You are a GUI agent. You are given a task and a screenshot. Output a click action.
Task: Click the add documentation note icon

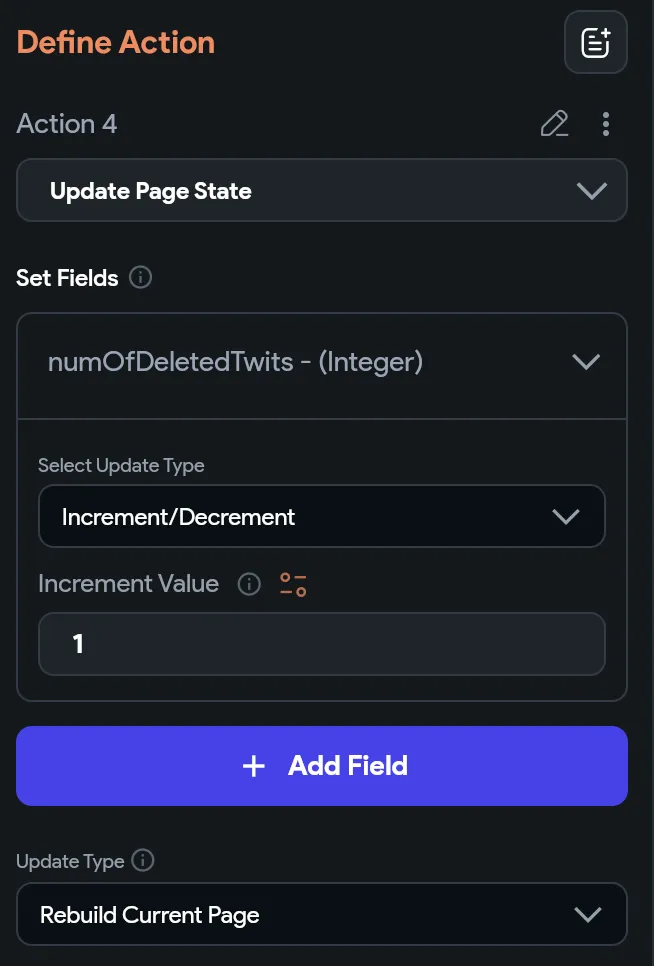pyautogui.click(x=596, y=43)
